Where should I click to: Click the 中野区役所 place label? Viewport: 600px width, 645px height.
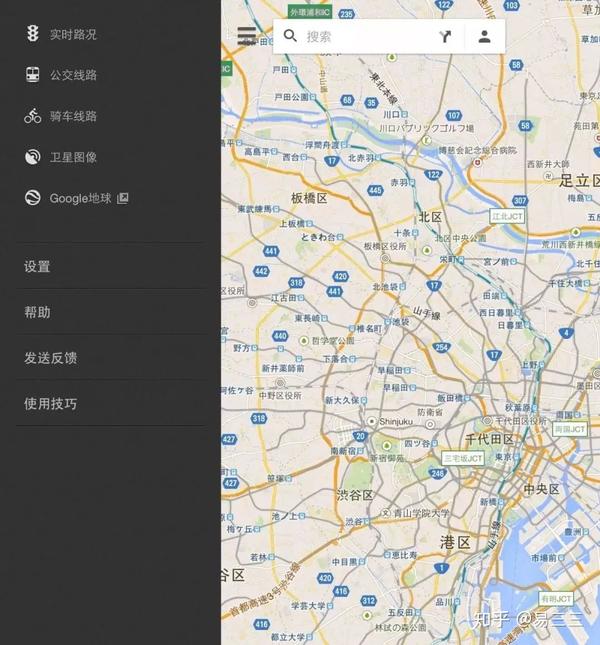coord(280,395)
